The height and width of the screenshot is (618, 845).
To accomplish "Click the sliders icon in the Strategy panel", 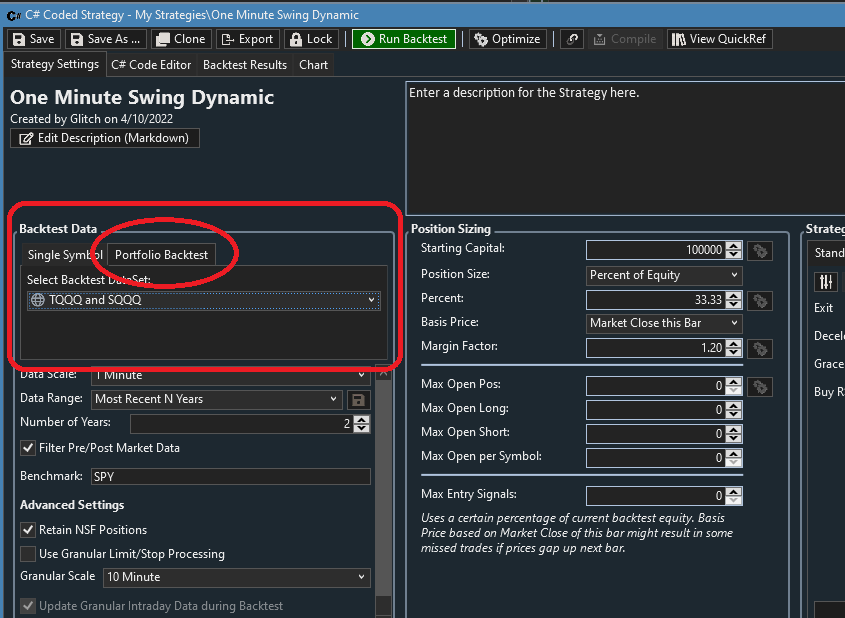I will [x=826, y=281].
